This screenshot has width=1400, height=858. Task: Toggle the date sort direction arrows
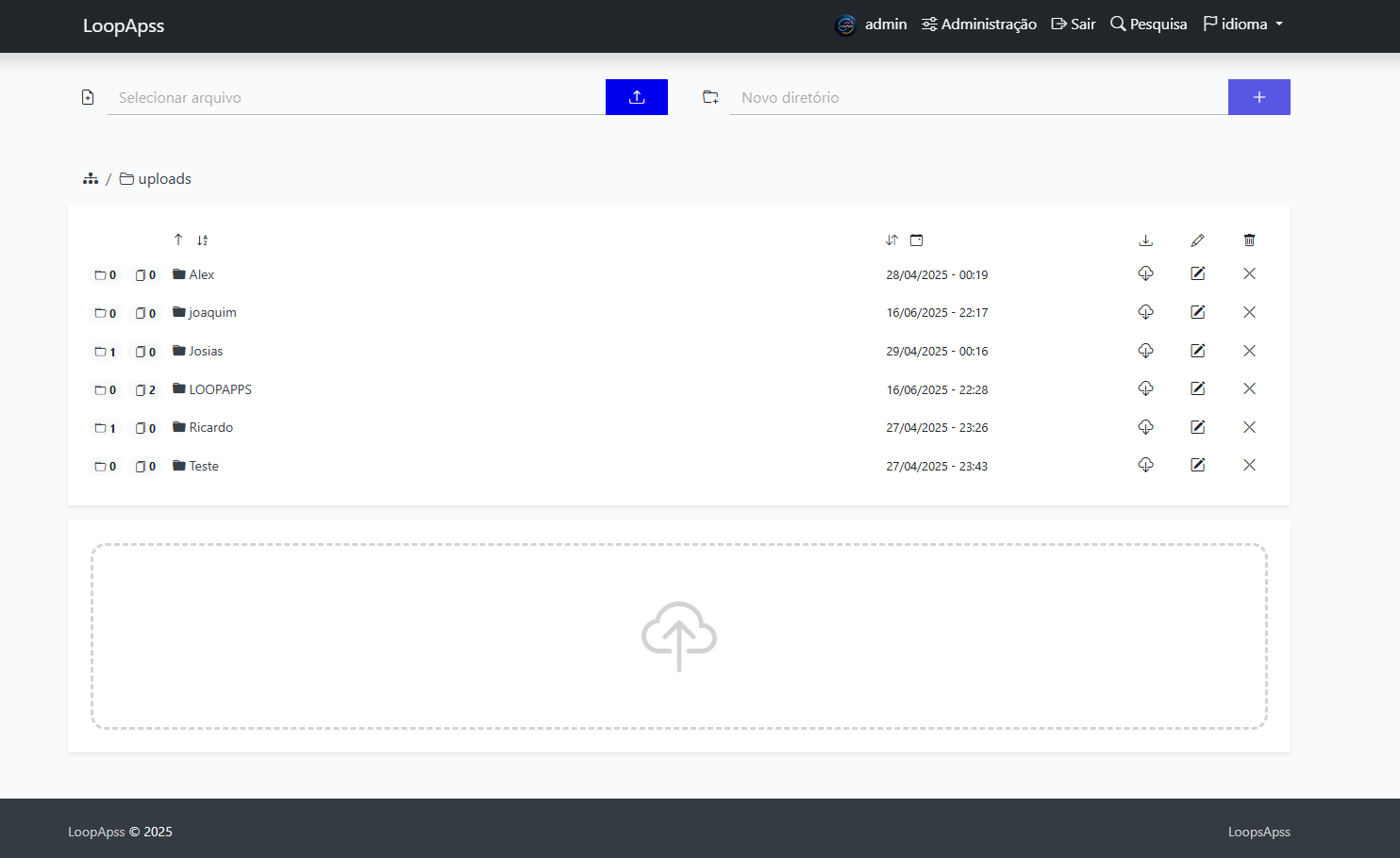892,240
